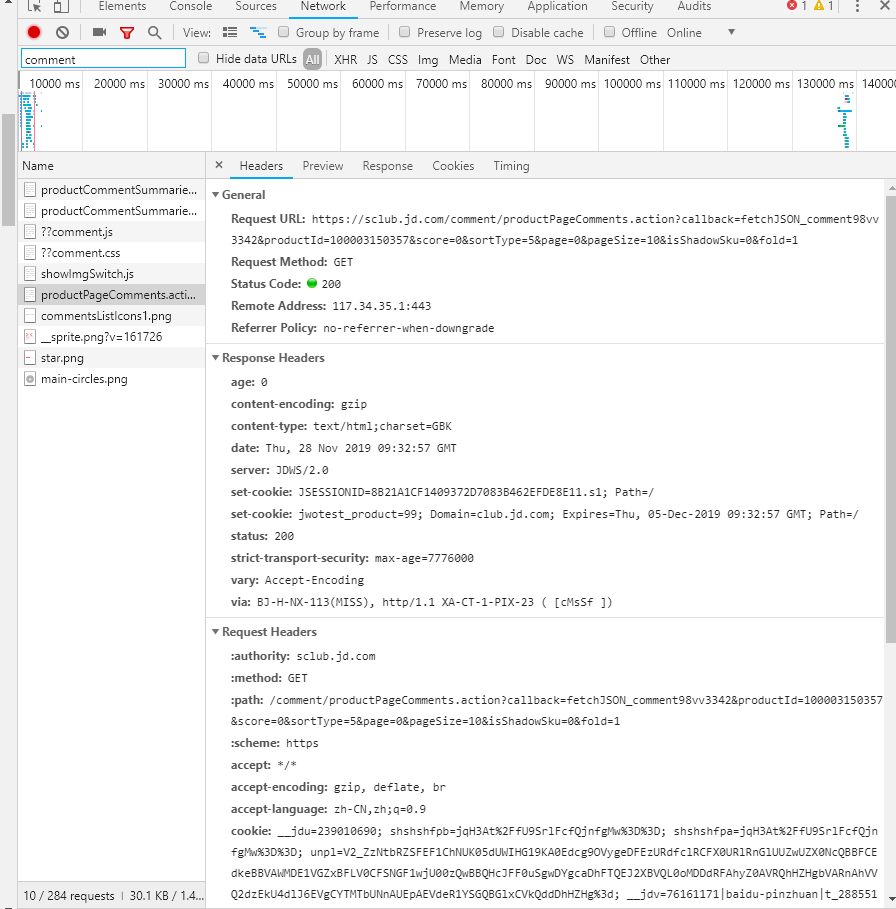
Task: Collapse the Response Headers section
Action: (x=216, y=358)
